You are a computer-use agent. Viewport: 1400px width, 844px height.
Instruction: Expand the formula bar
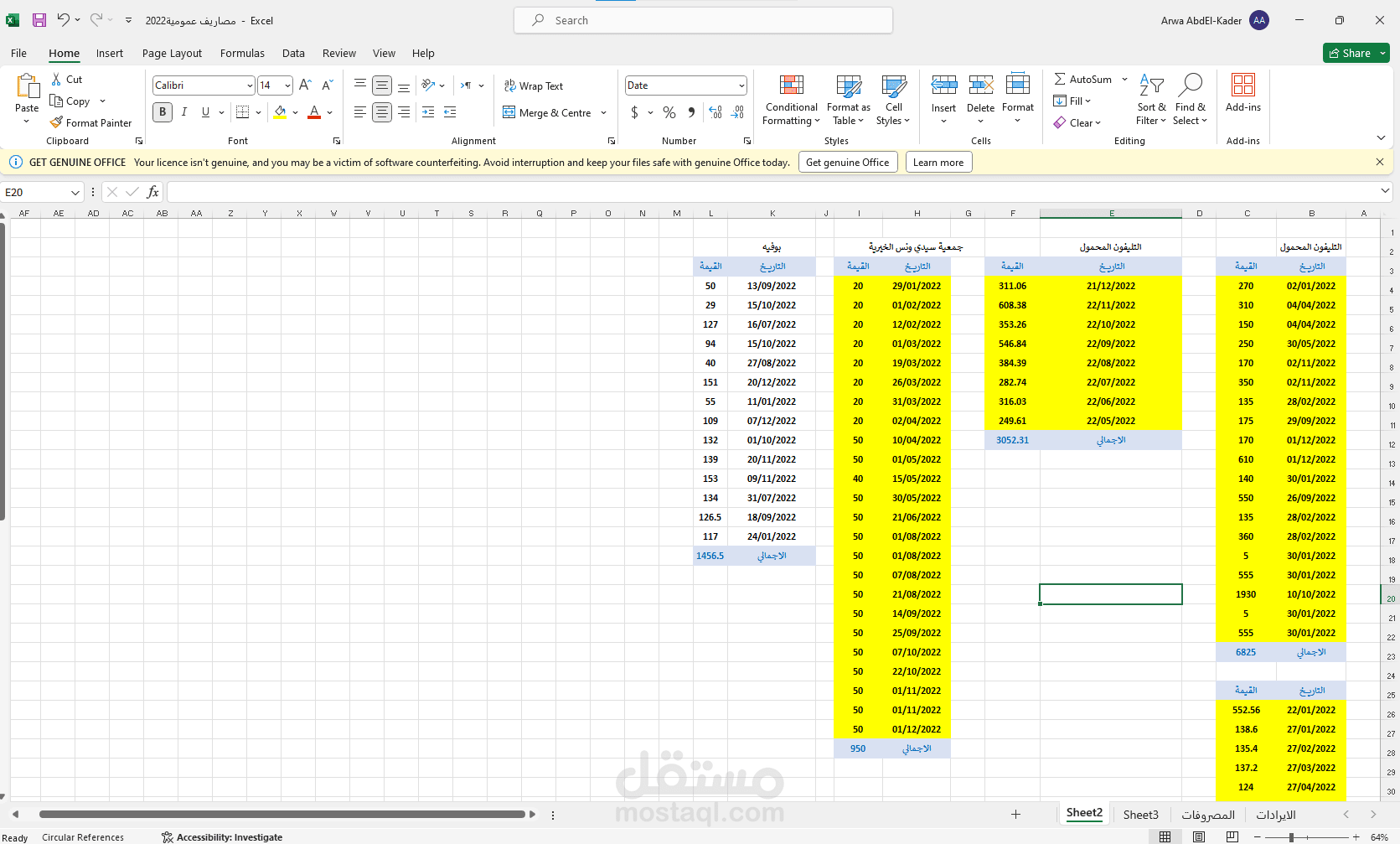coord(1385,192)
